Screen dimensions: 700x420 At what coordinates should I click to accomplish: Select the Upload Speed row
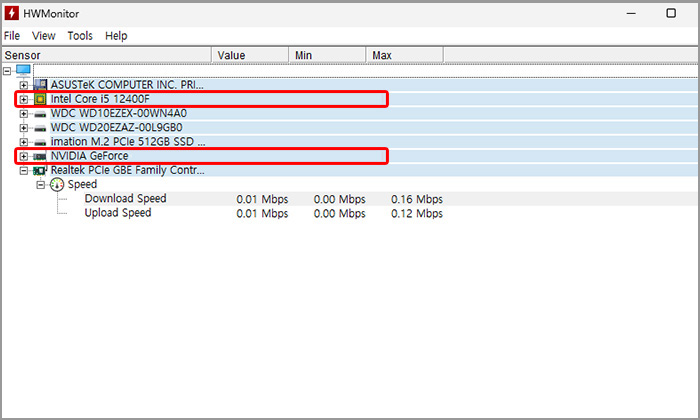[391, 213]
